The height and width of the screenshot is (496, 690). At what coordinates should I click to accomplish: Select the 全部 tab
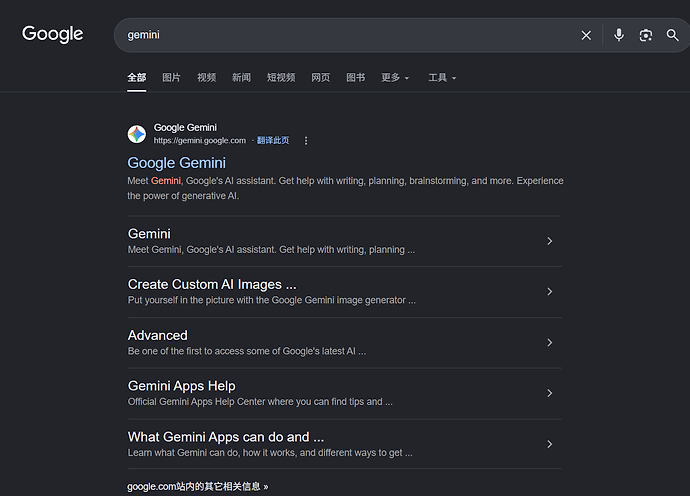click(136, 78)
